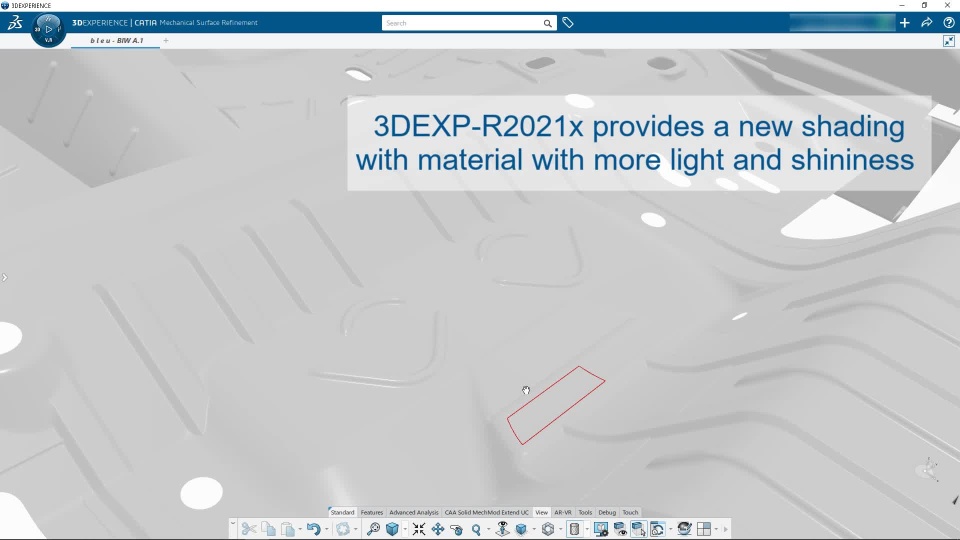Click the swap visible space icon

[658, 529]
